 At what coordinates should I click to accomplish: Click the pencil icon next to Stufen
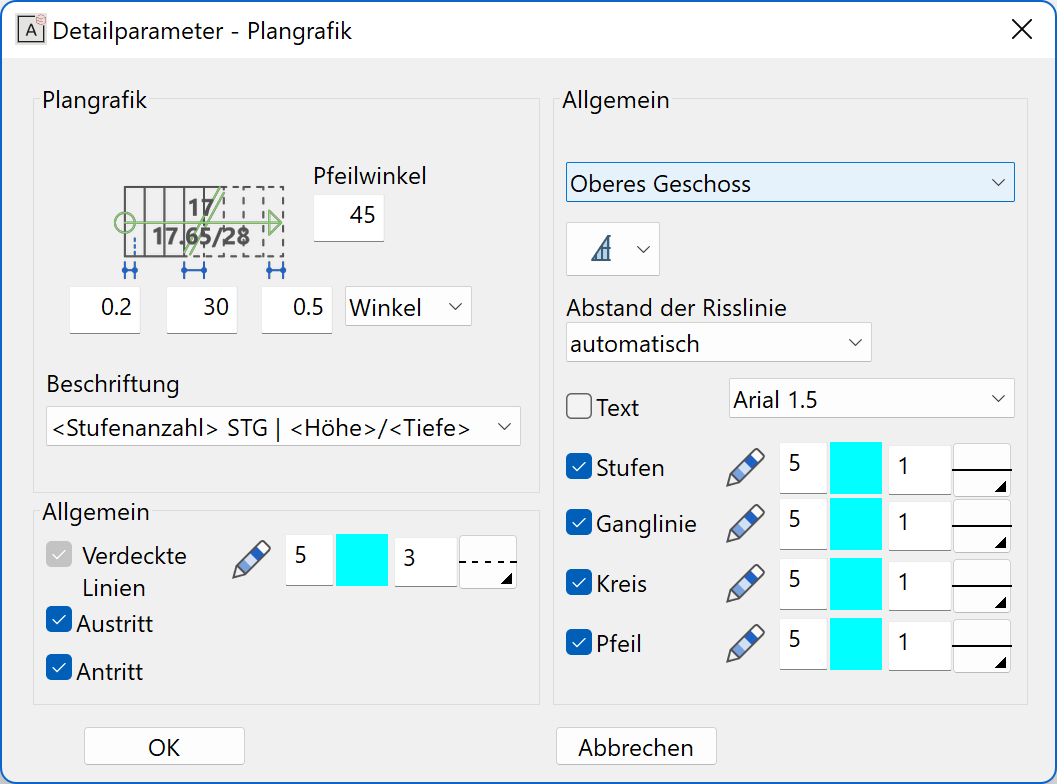pos(745,468)
